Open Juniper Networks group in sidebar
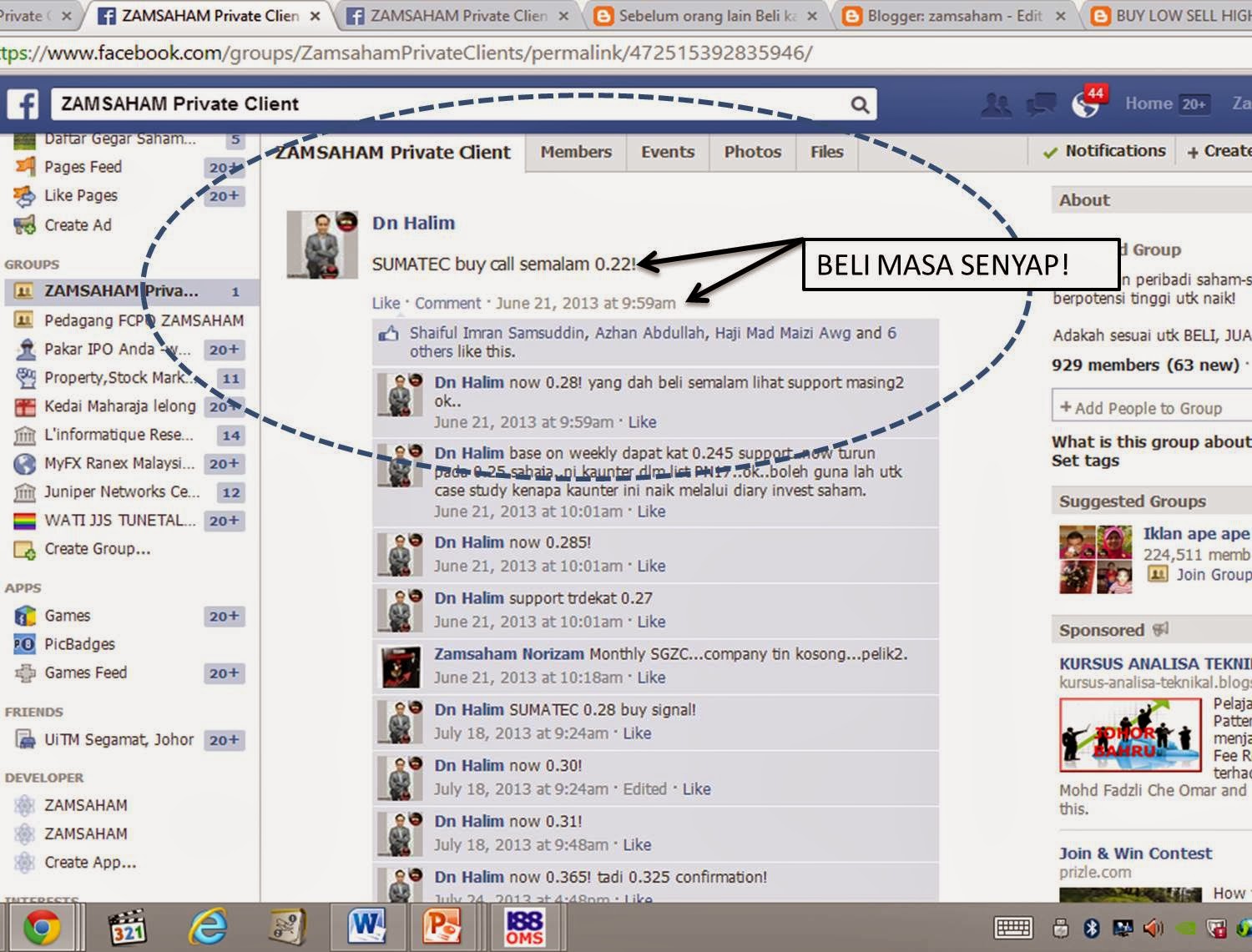Image resolution: width=1252 pixels, height=952 pixels. pos(122,492)
